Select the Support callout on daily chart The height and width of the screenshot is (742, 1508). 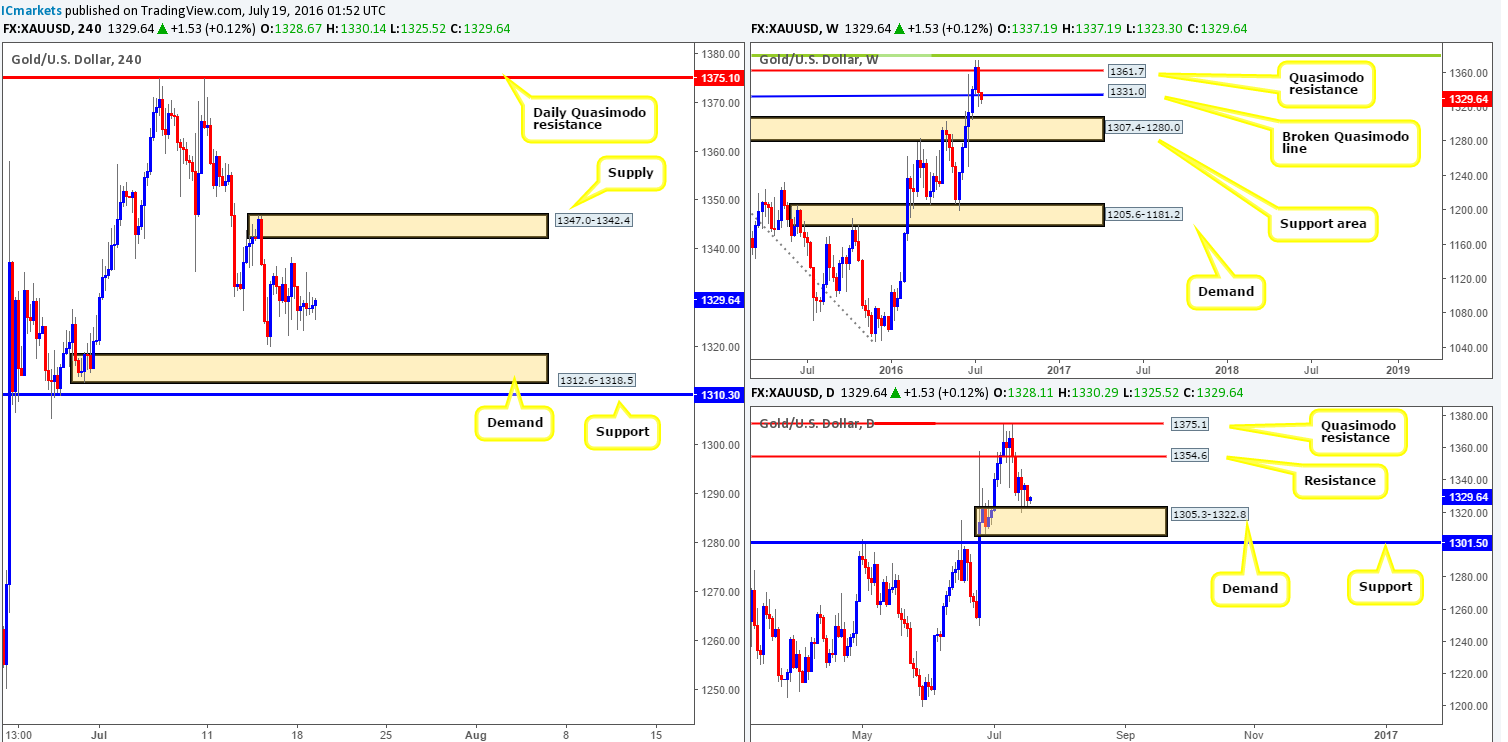[x=1385, y=586]
